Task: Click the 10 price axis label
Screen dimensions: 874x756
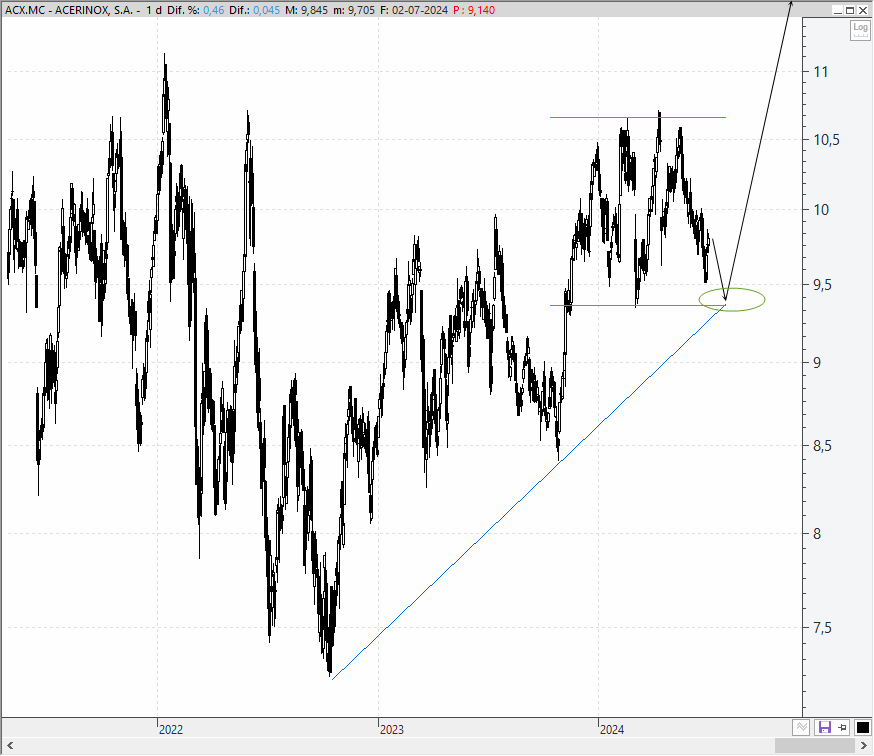Action: click(822, 210)
